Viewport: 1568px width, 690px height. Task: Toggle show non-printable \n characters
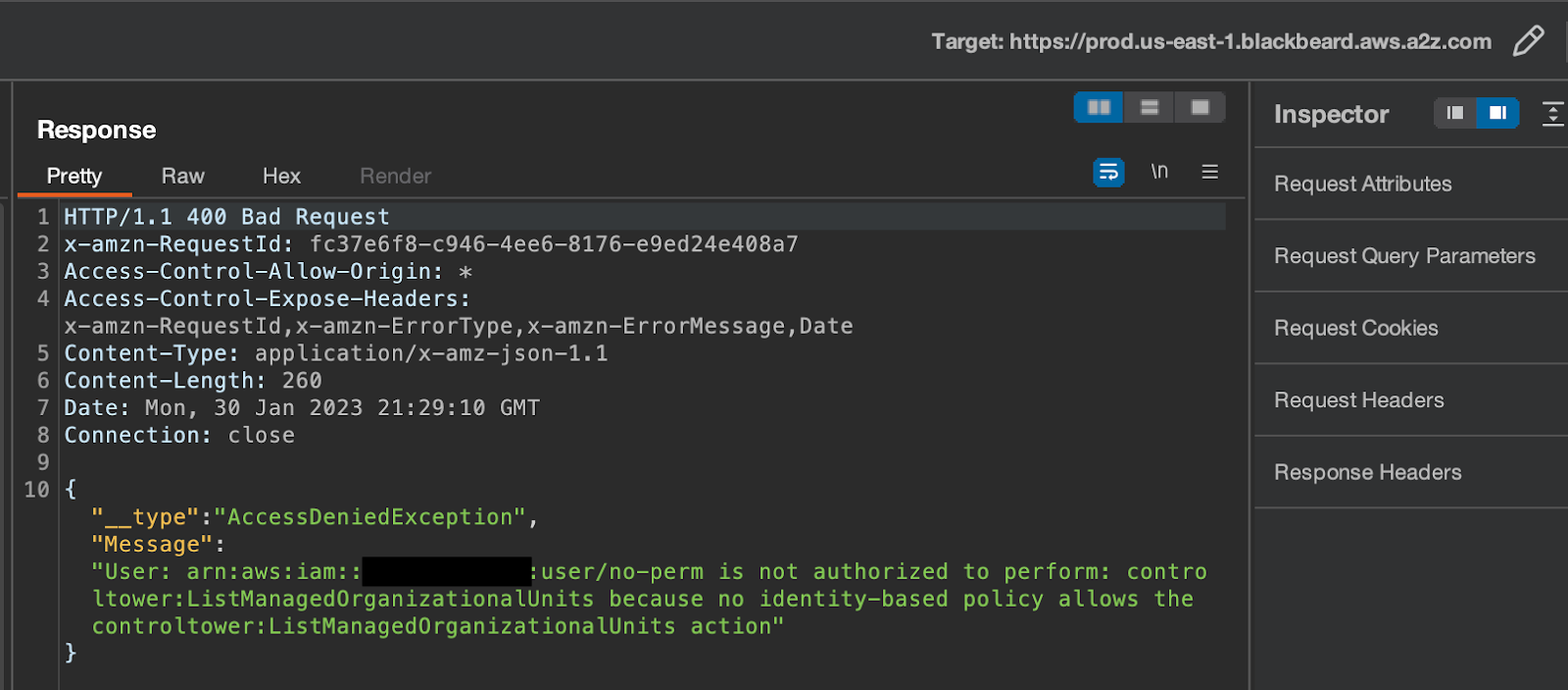pyautogui.click(x=1160, y=172)
